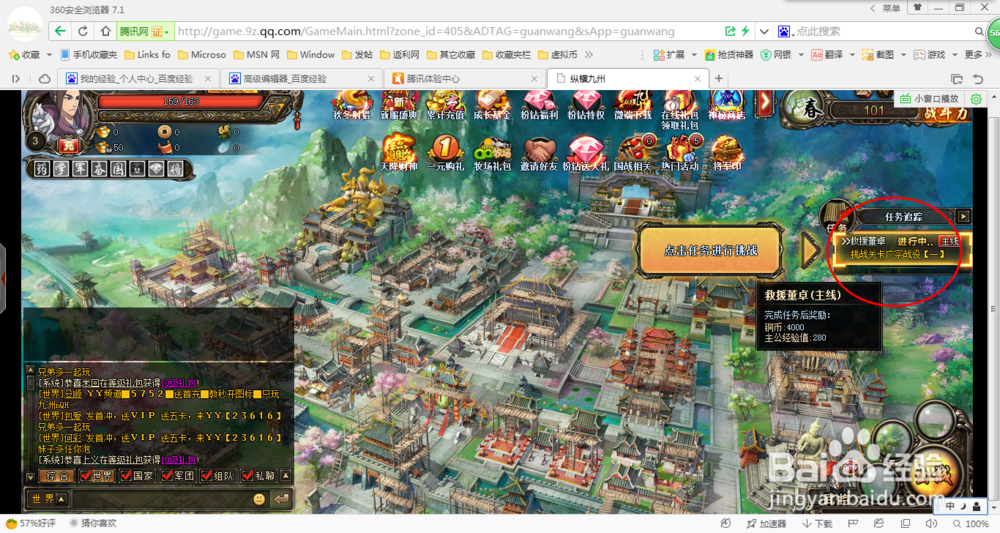Open the 新服盛典 event icon
This screenshot has height=533, width=1000.
(399, 106)
